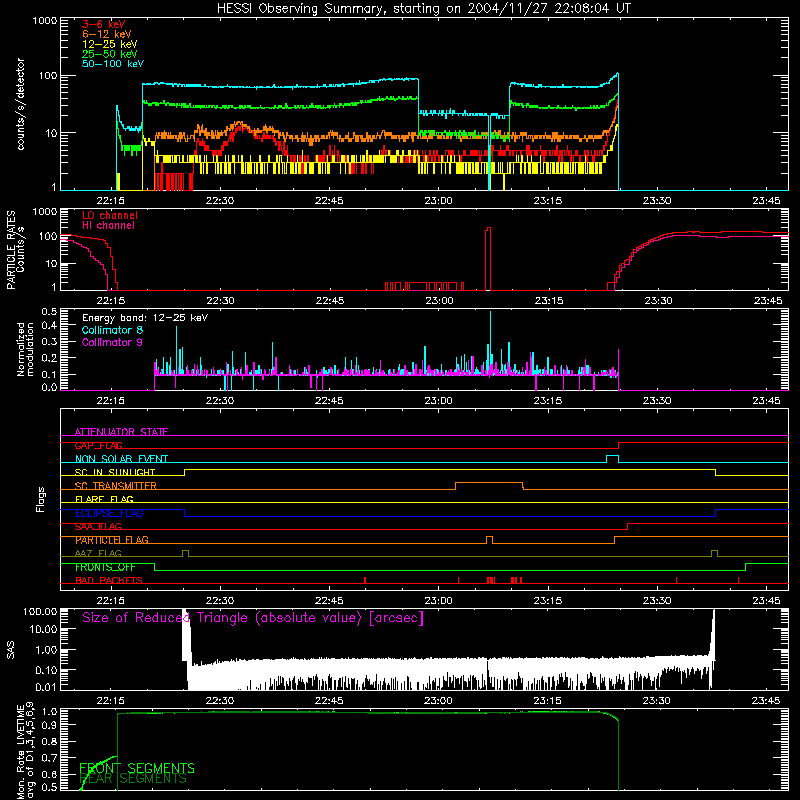The image size is (800, 800).
Task: Click the 23:15 tick under the modulation plot
Action: click(547, 401)
